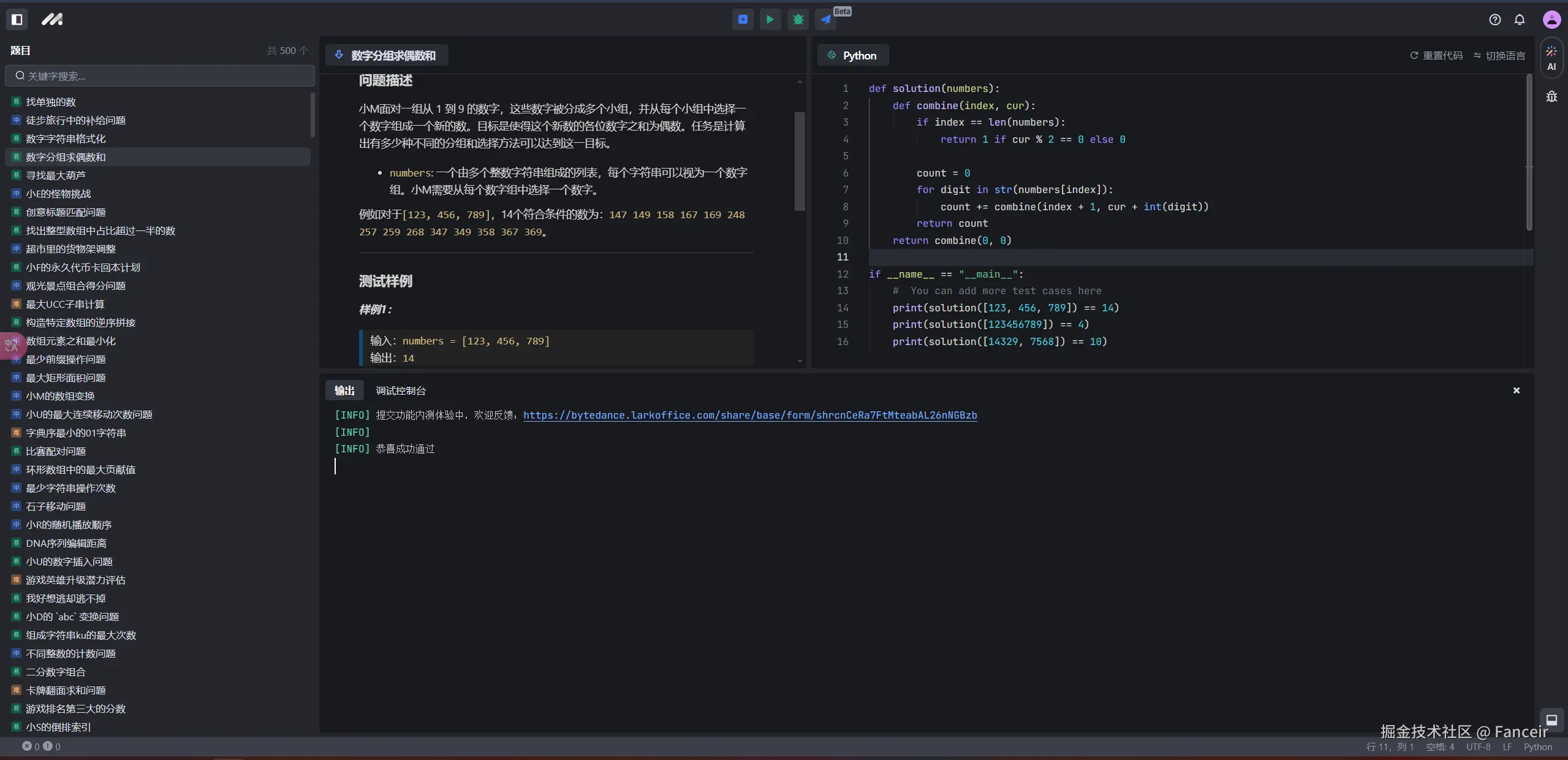The image size is (1568, 760).
Task: Click the help question mark icon
Action: tap(1495, 20)
